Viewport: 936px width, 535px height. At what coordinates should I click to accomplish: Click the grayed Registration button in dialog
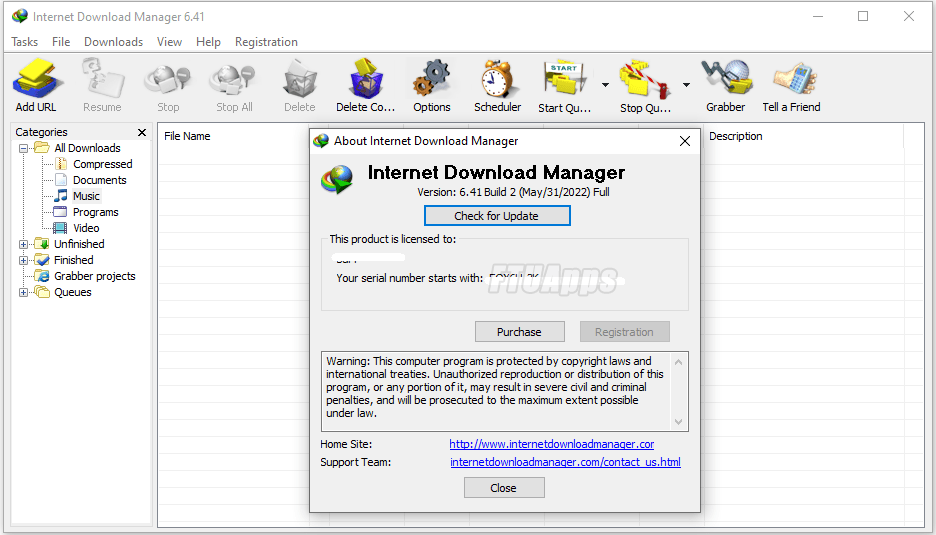tap(624, 331)
